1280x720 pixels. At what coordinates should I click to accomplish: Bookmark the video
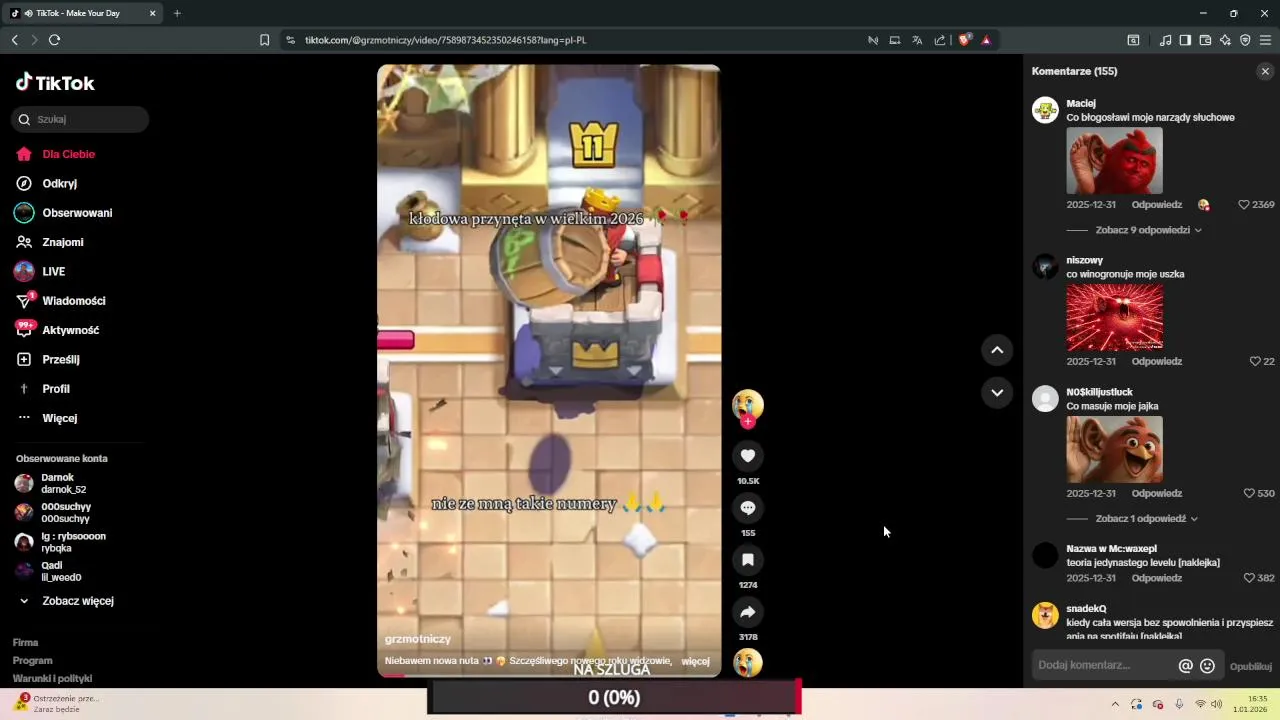(748, 560)
